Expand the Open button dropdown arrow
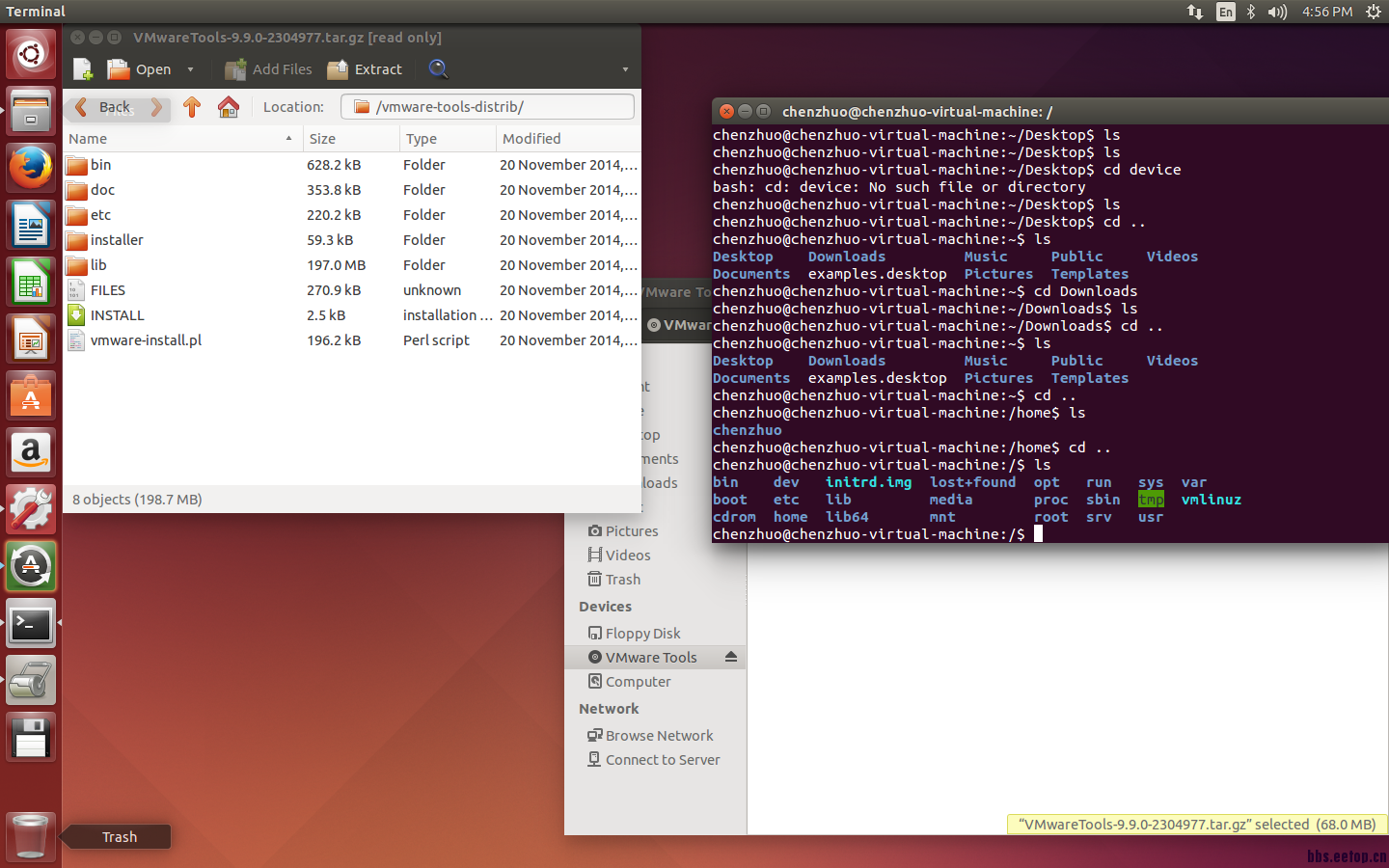This screenshot has height=868, width=1389. tap(190, 69)
